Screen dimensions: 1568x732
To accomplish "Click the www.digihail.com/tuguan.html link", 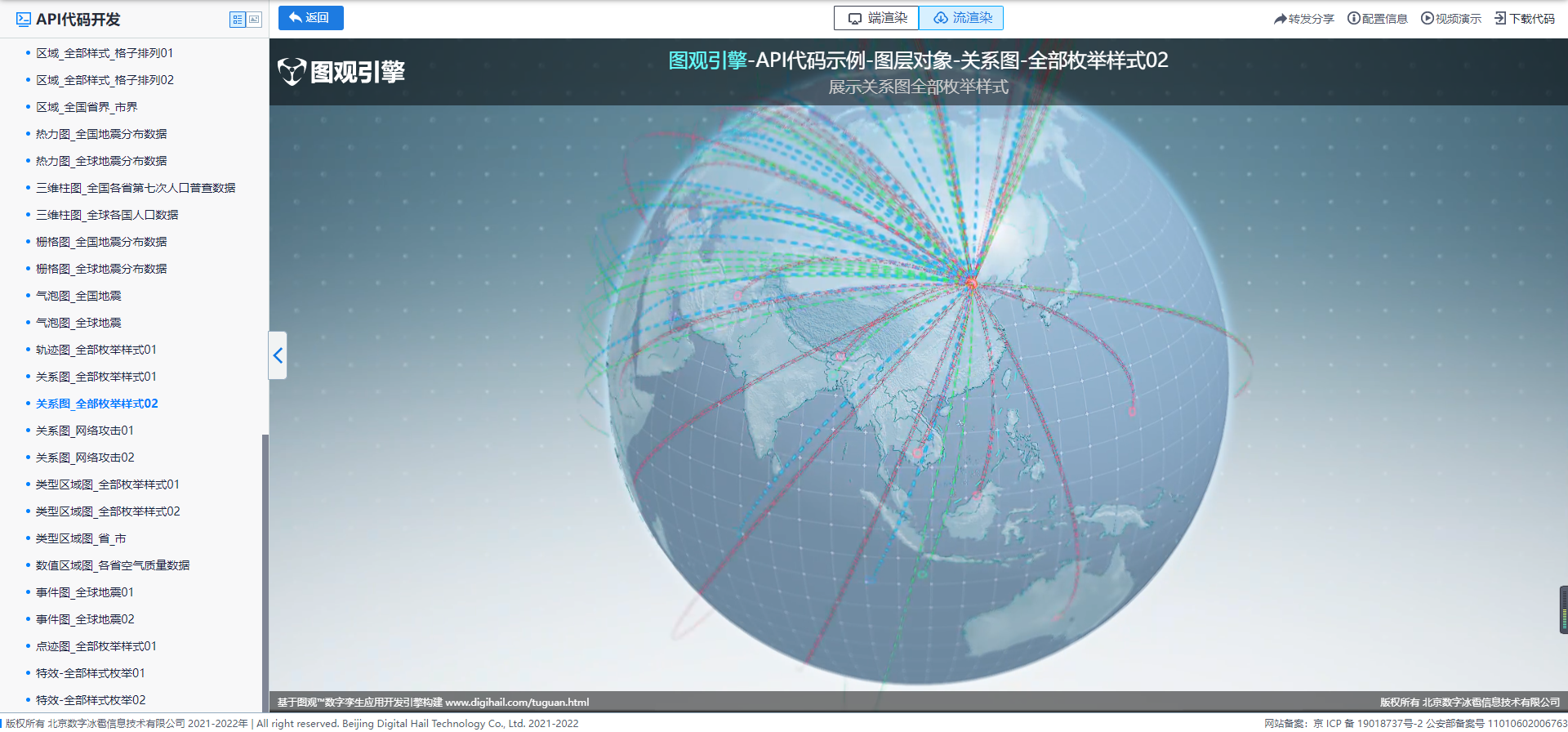I will click(517, 703).
